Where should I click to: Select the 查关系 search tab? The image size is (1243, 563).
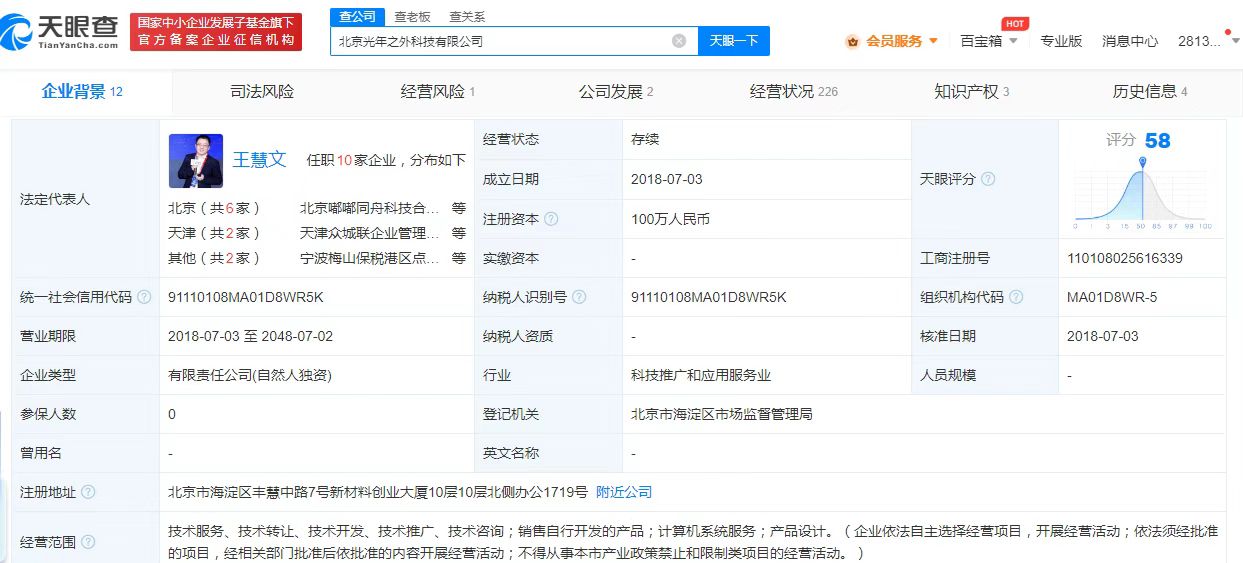coord(467,16)
